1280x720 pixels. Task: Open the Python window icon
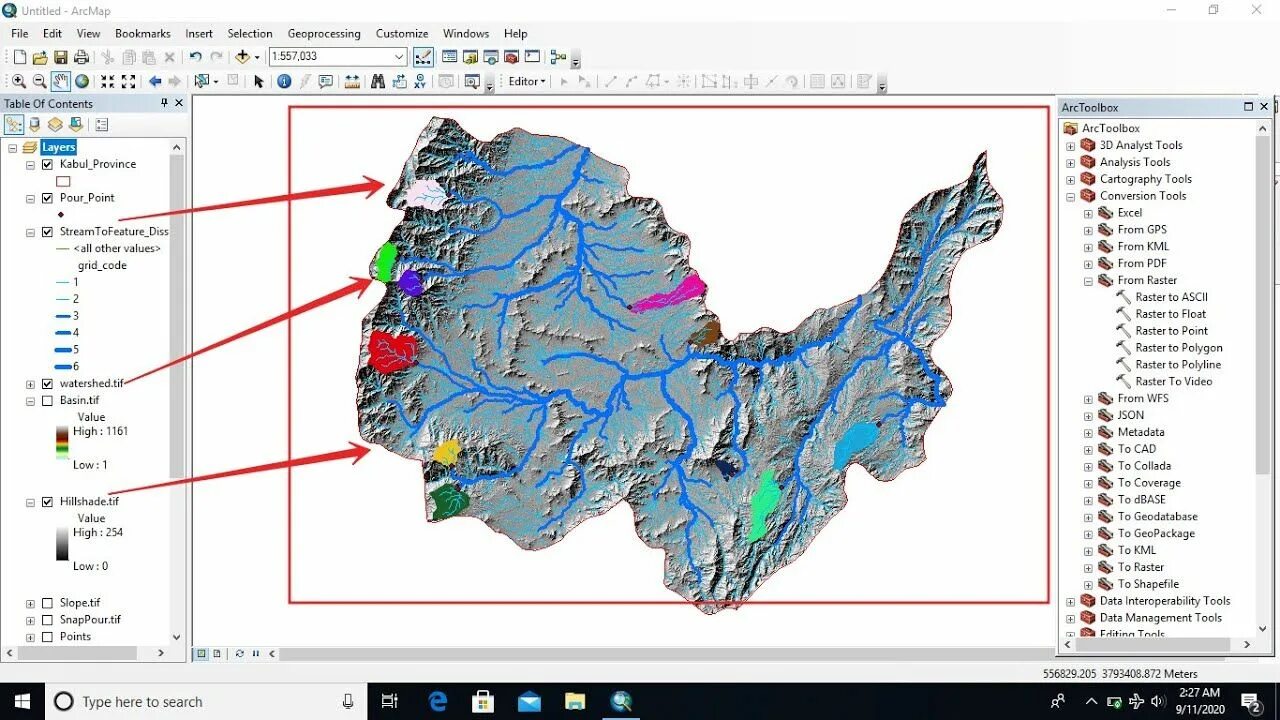pos(532,58)
